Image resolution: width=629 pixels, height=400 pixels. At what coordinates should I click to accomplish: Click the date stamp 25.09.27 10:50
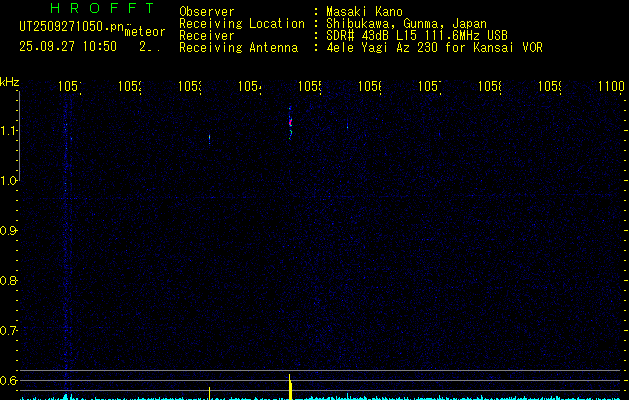pyautogui.click(x=68, y=47)
